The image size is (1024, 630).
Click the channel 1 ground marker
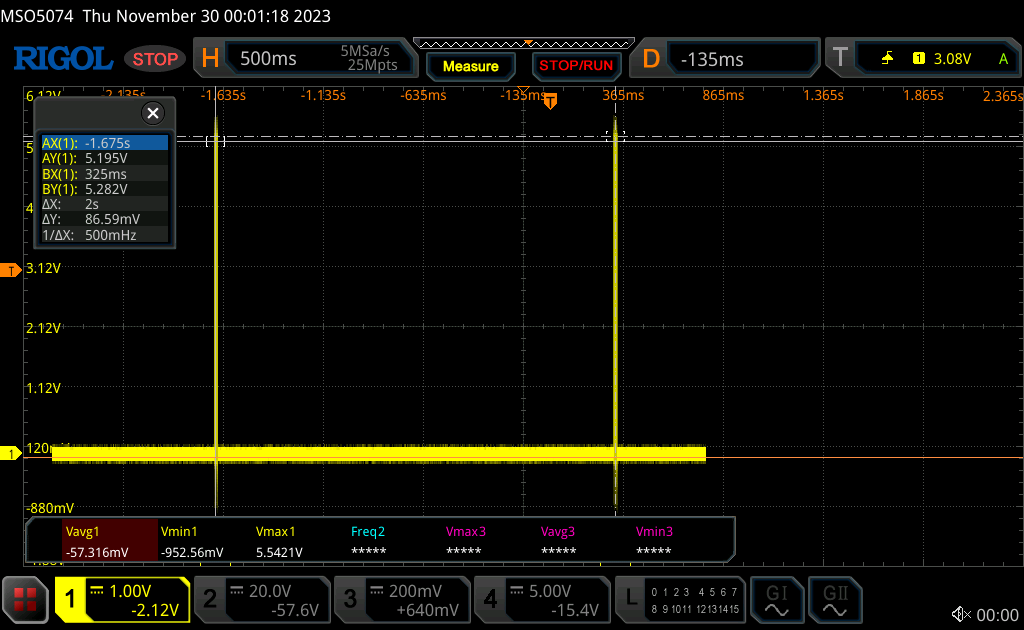(11, 454)
